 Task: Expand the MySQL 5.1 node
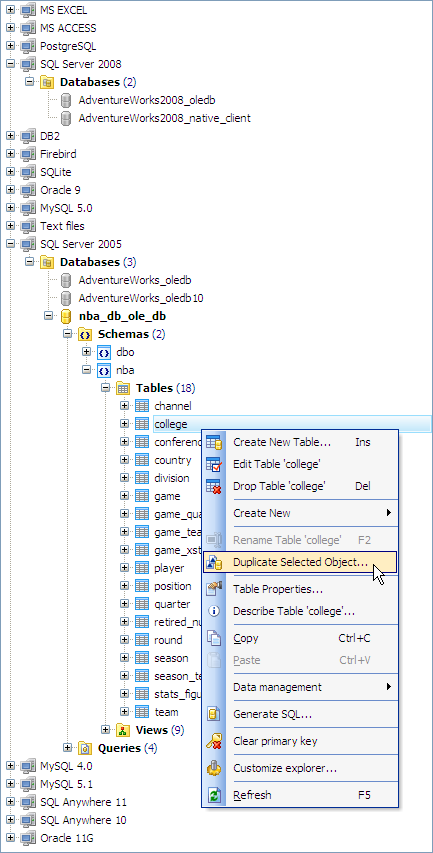(x=10, y=784)
